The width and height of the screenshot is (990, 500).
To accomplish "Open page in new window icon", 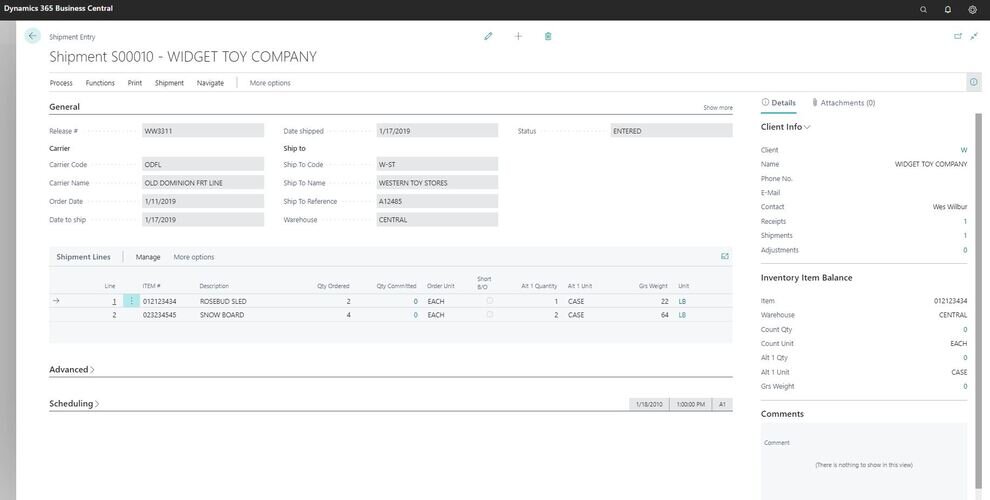I will [x=957, y=36].
